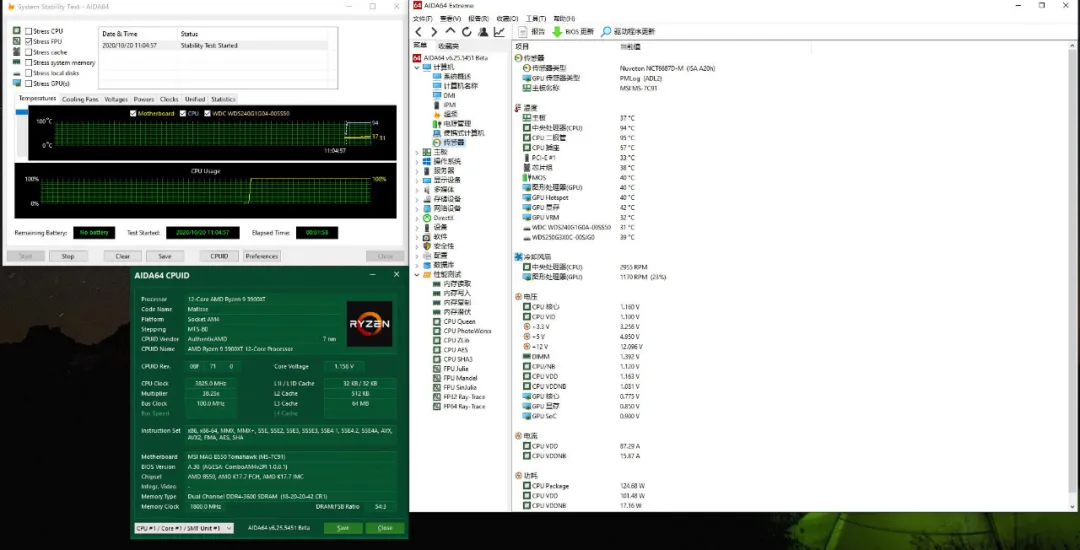
Task: Switch to the Cooling Fans tab
Action: click(80, 99)
